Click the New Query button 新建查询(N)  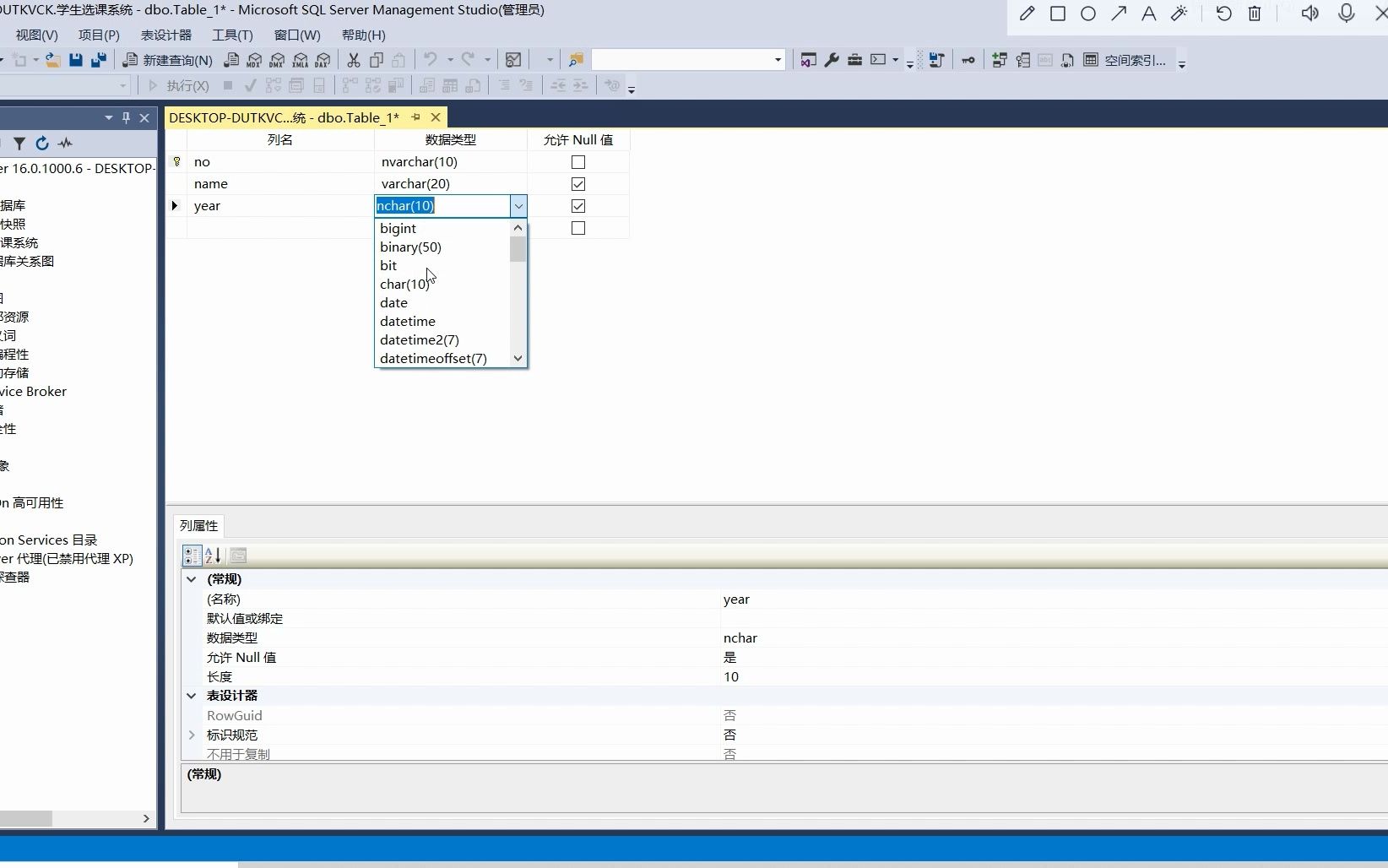pos(168,60)
